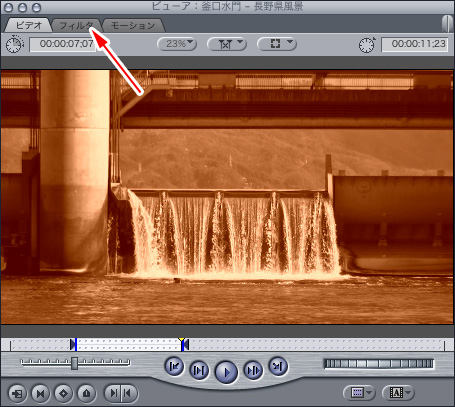
Task: Click Play In to Out button
Action: (x=199, y=370)
